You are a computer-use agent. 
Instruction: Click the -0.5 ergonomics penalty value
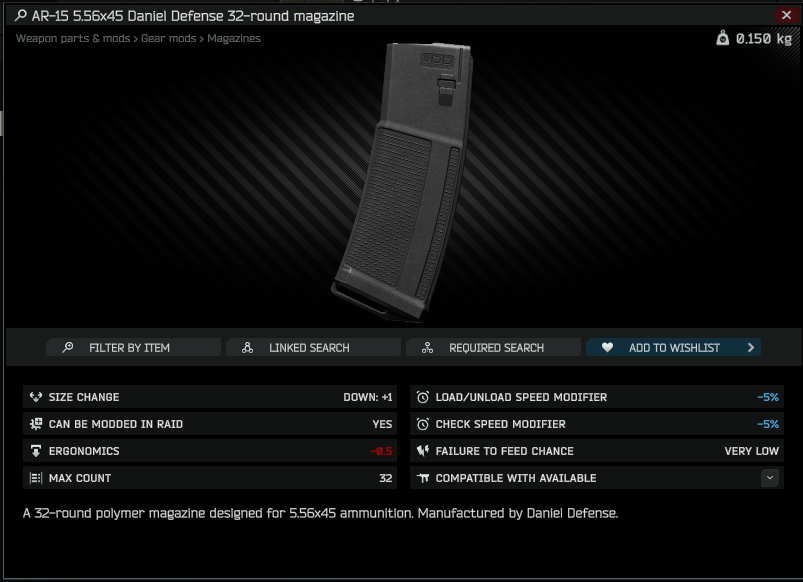(381, 451)
